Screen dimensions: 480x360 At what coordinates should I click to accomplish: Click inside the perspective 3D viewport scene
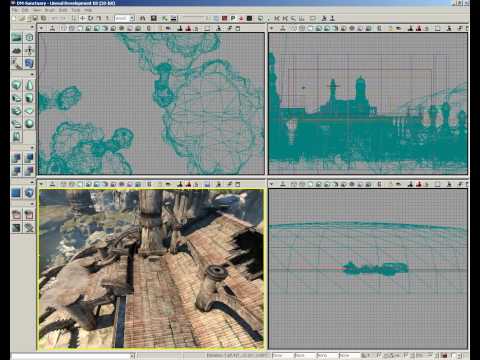(x=151, y=269)
